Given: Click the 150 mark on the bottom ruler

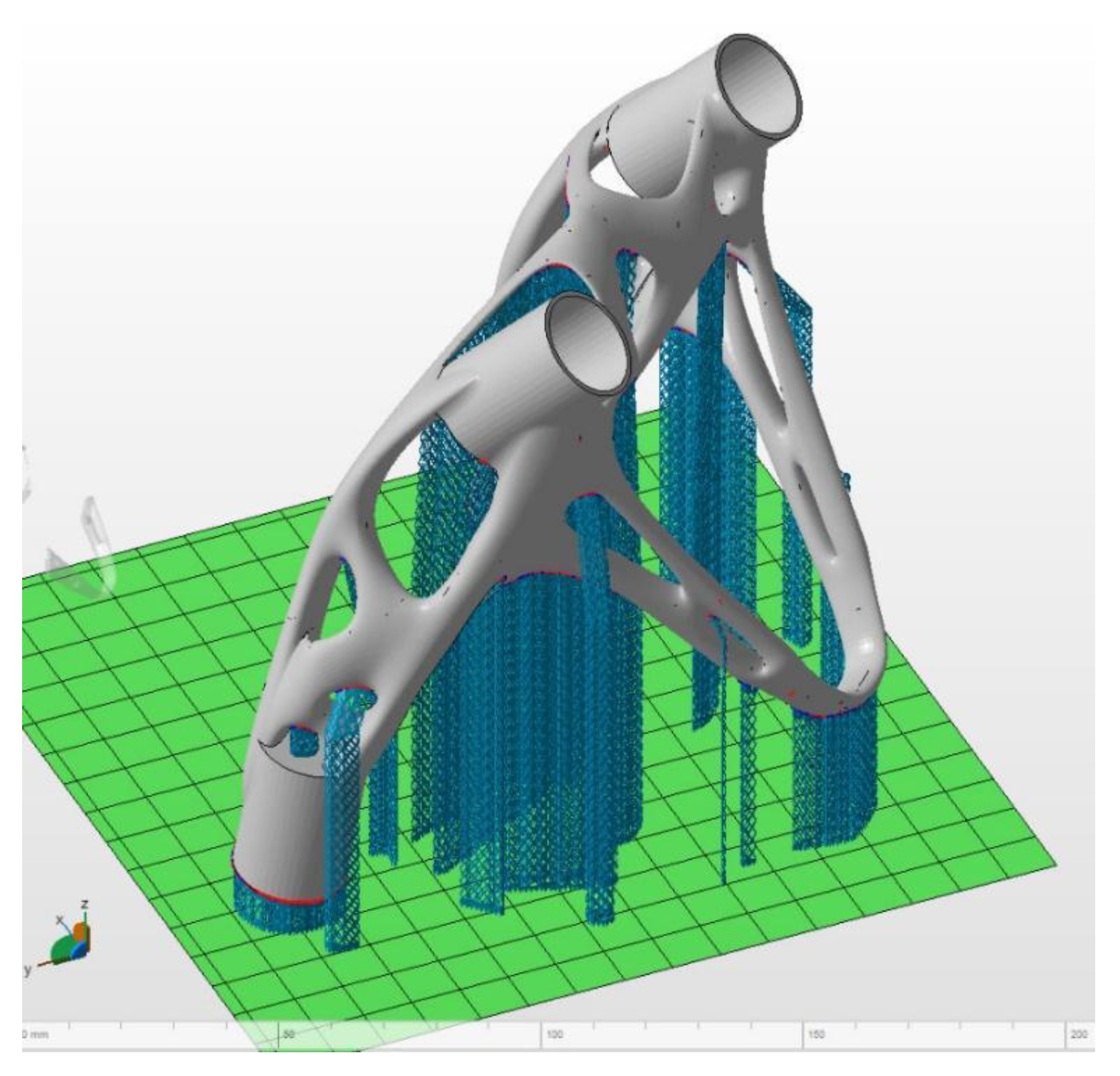Looking at the screenshot, I should click(x=816, y=1034).
